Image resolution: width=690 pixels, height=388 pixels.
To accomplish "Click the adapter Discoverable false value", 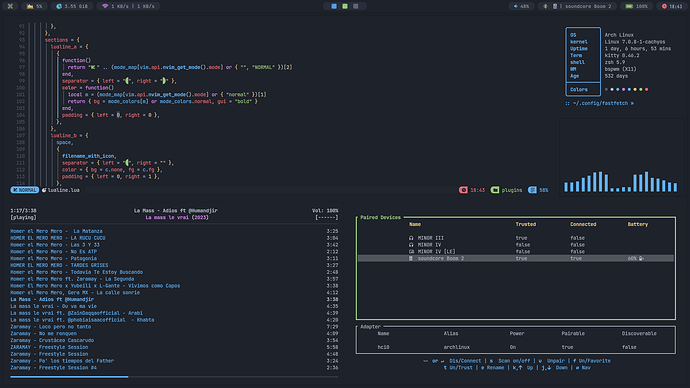I will click(x=629, y=347).
